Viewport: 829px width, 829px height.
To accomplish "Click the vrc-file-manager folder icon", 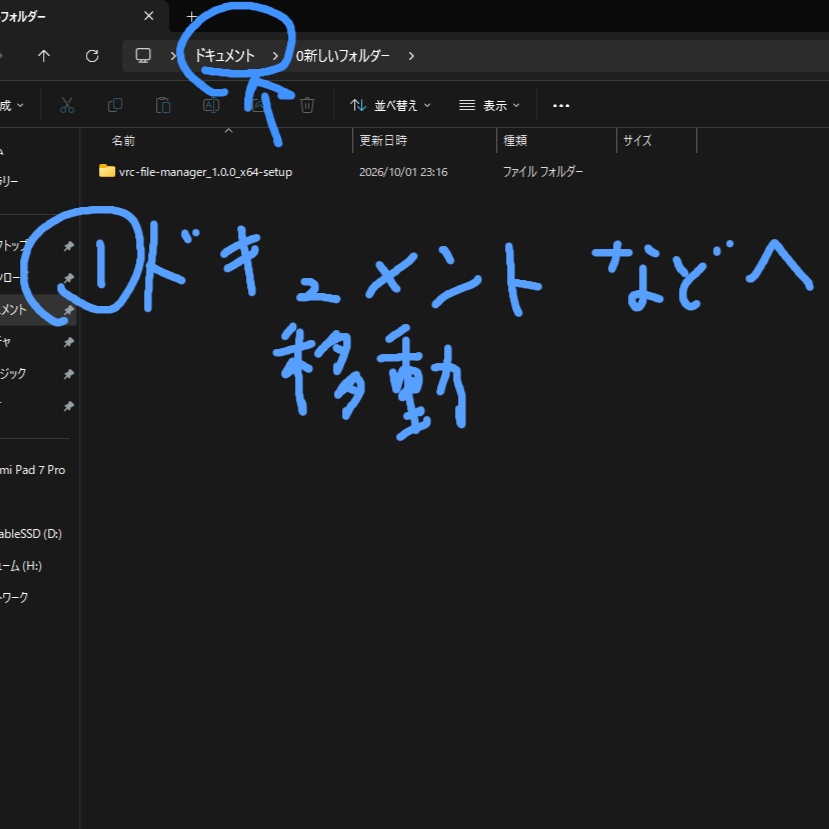I will (x=107, y=171).
